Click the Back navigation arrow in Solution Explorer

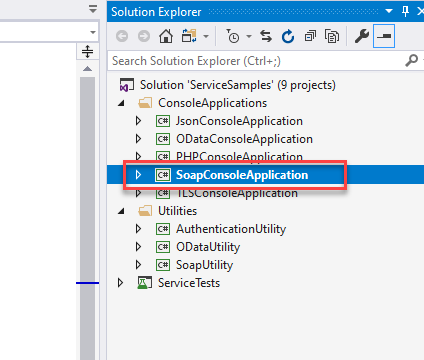tap(122, 36)
